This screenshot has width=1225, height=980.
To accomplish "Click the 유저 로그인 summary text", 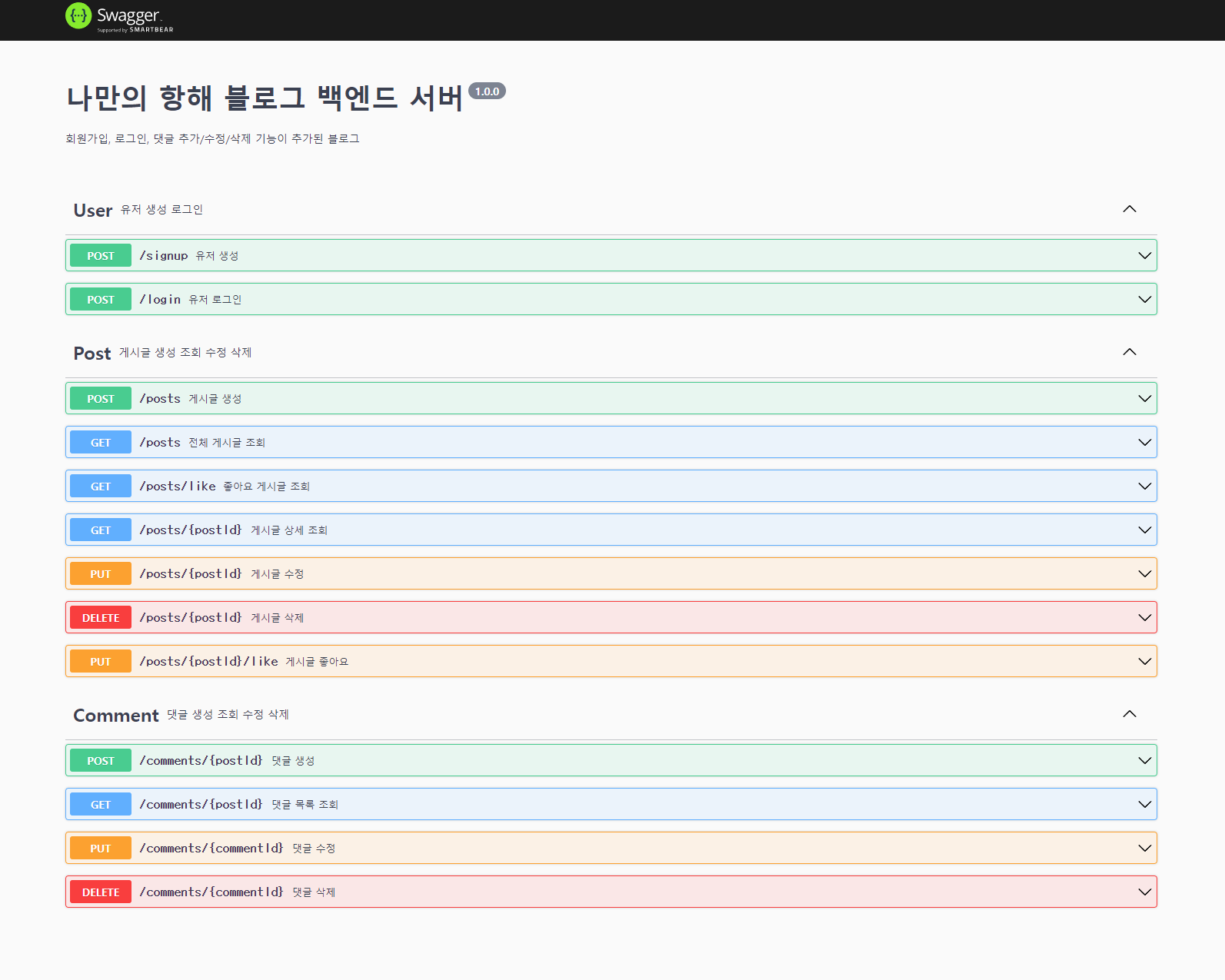I will 215,299.
